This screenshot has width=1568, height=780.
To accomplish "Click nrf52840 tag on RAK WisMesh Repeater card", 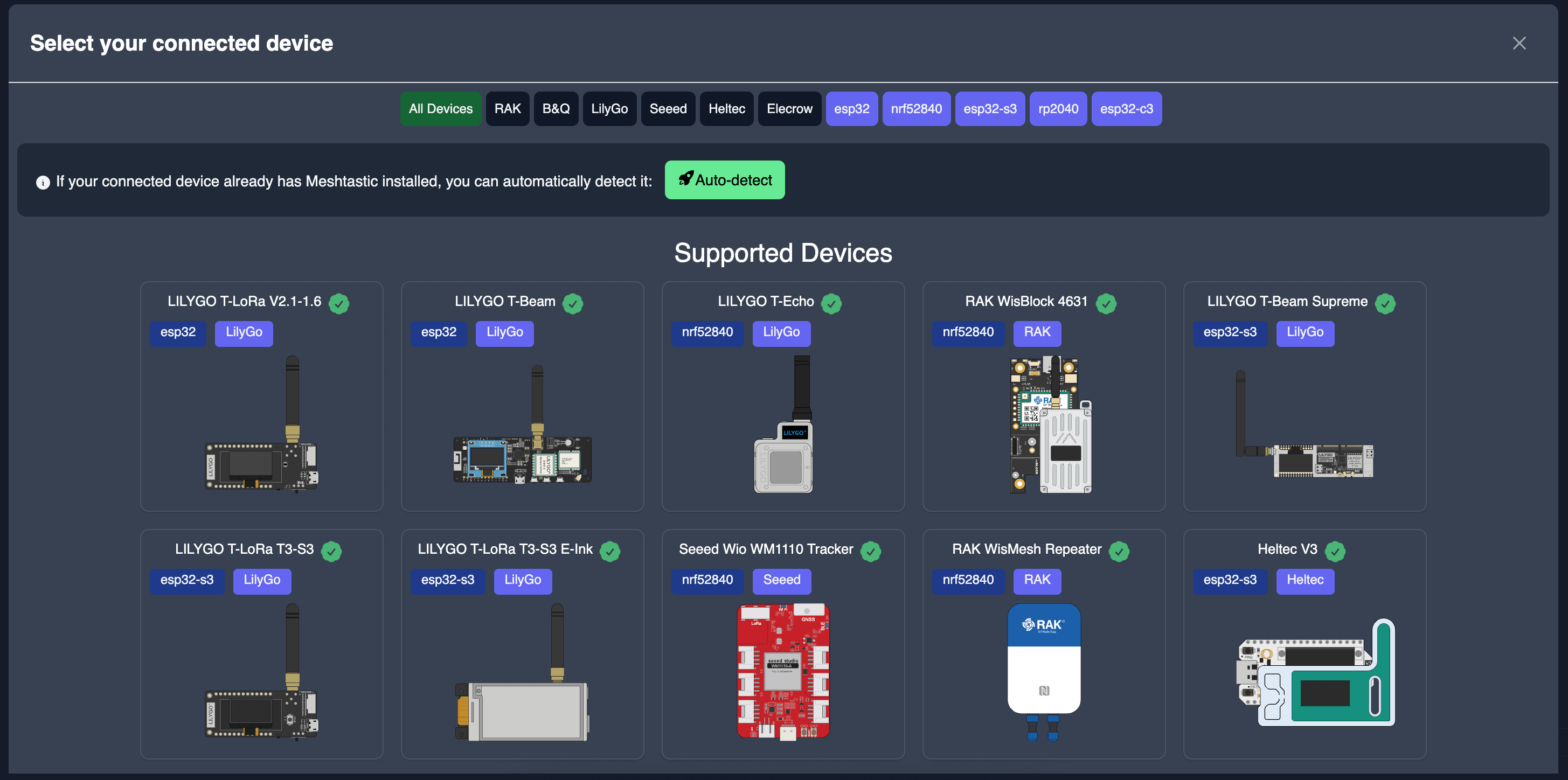I will 968,581.
